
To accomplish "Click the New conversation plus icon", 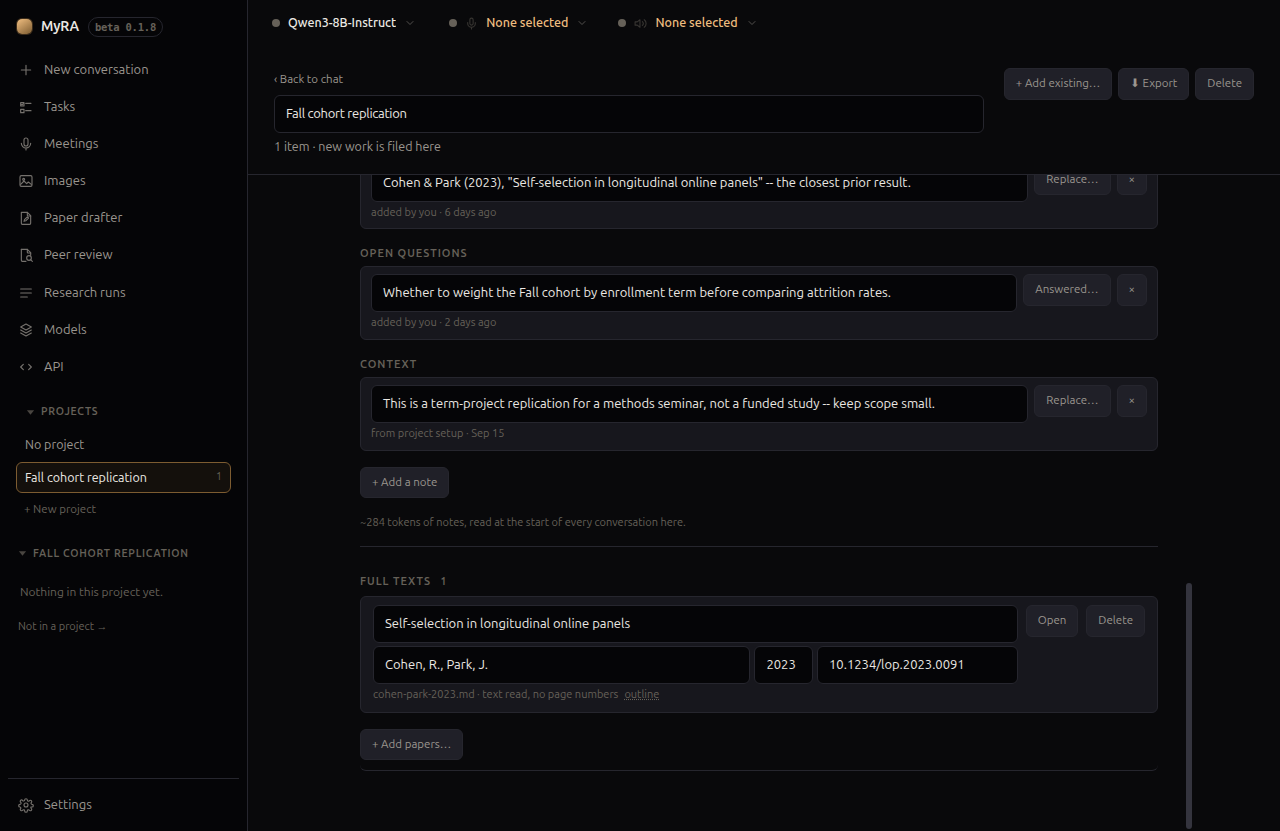I will [x=26, y=70].
